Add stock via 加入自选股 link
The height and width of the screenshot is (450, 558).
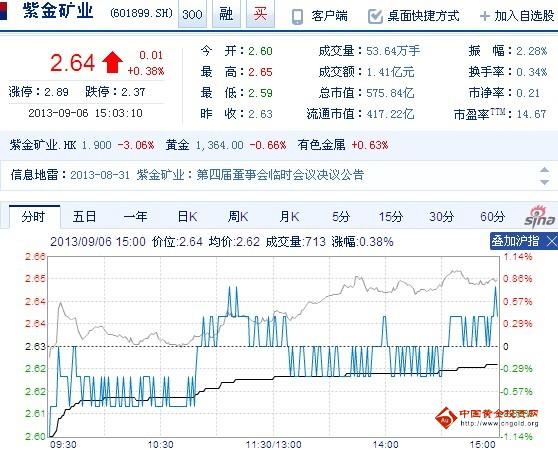[524, 16]
